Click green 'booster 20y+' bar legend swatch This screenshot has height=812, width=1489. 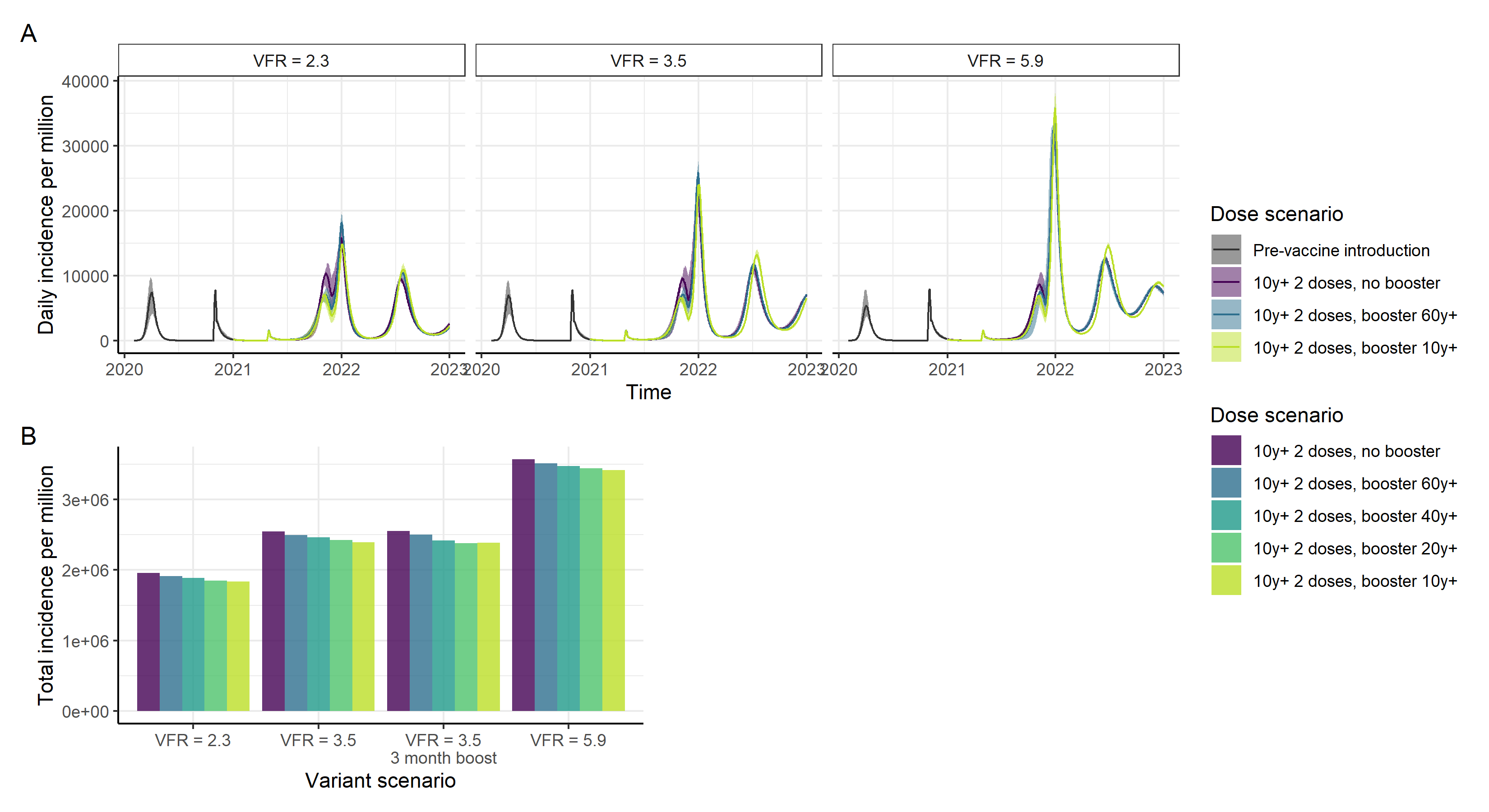pyautogui.click(x=1226, y=547)
